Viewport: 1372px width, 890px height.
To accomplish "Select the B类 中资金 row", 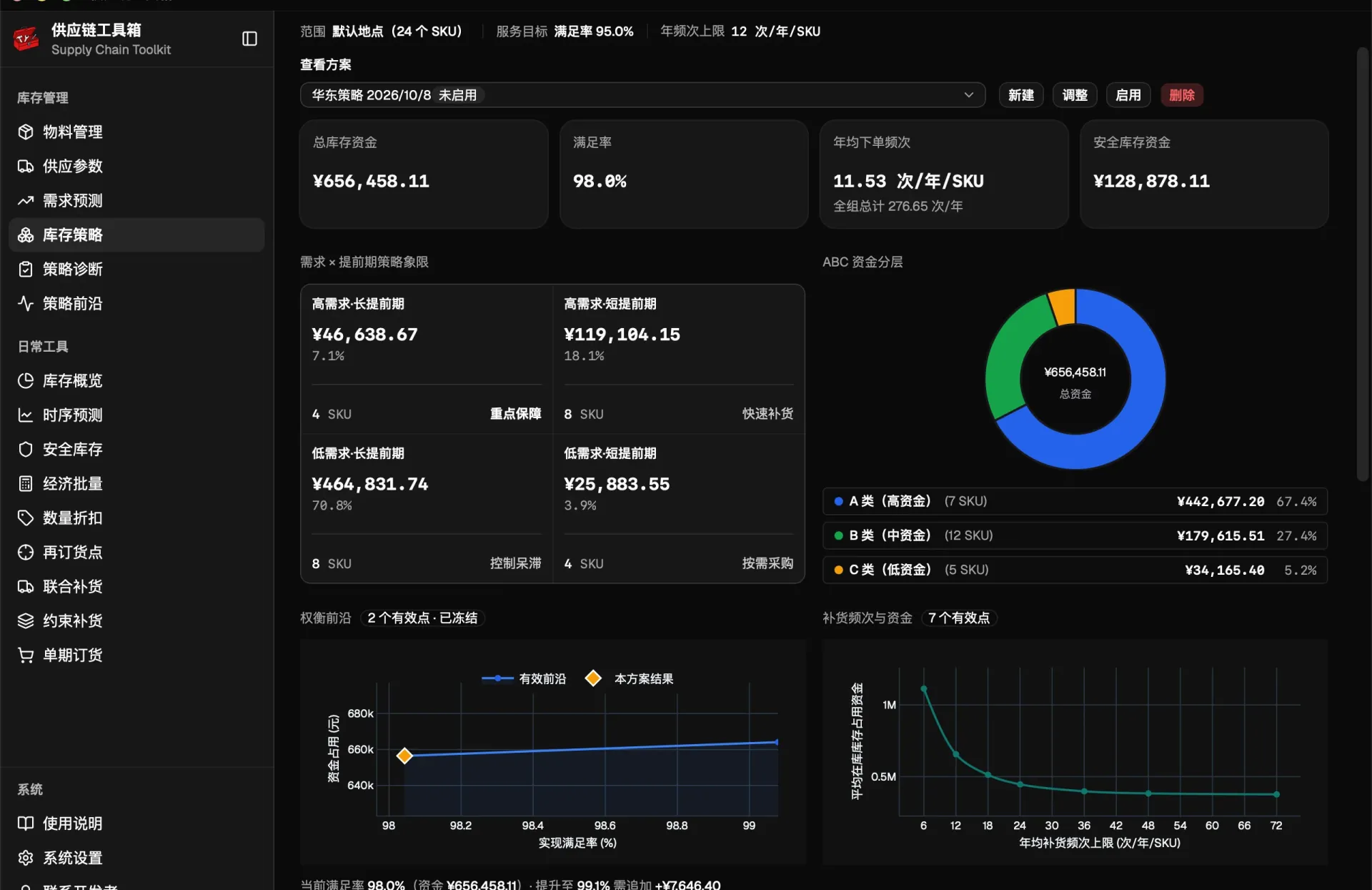I will click(1075, 535).
